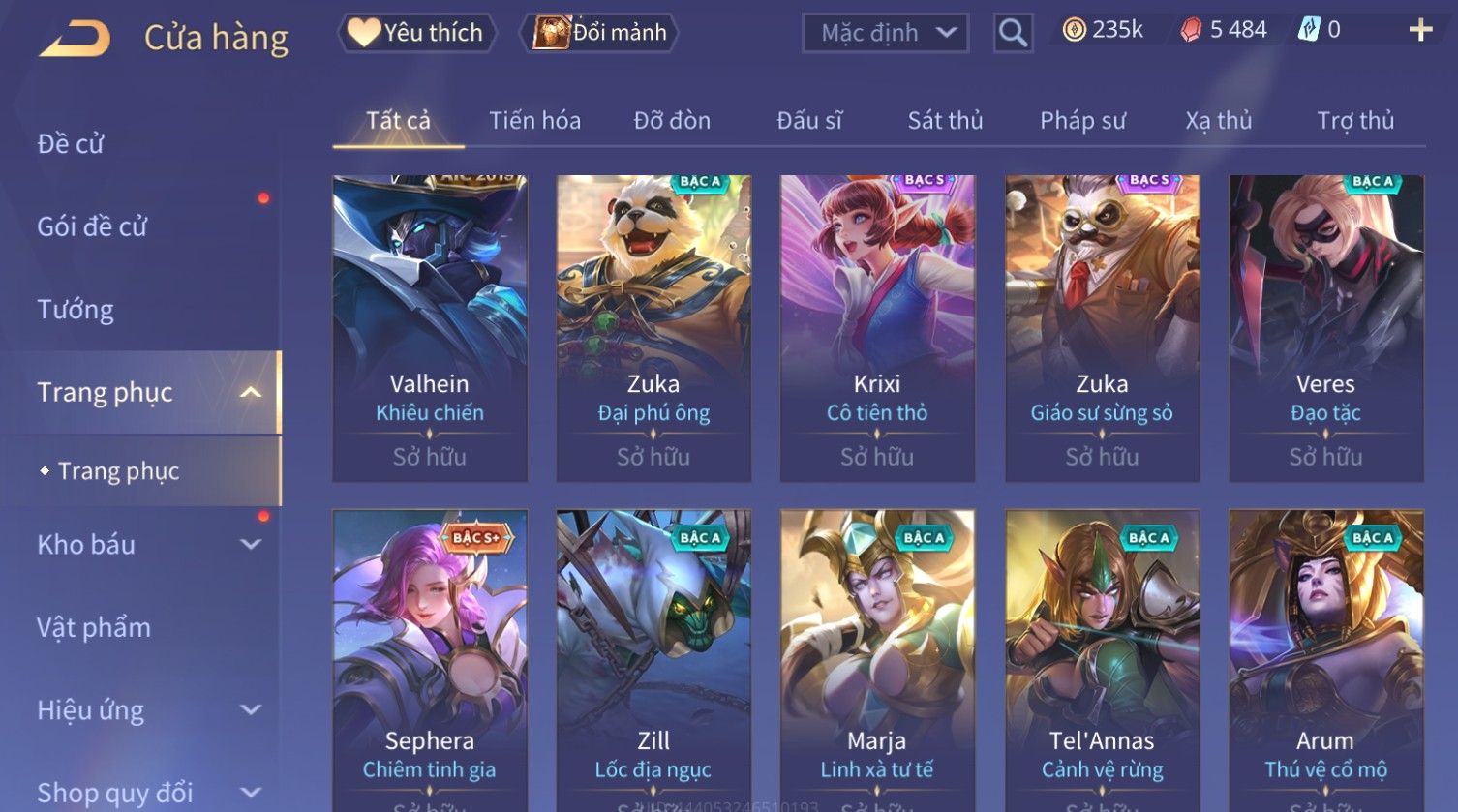Select the Tiến hóa tab
1458x812 pixels.
534,120
